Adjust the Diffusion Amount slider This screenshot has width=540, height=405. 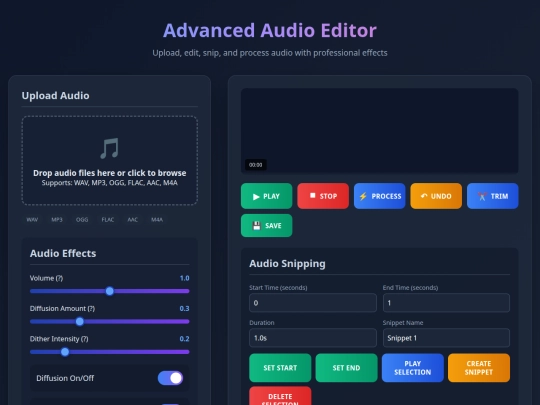(x=110, y=322)
